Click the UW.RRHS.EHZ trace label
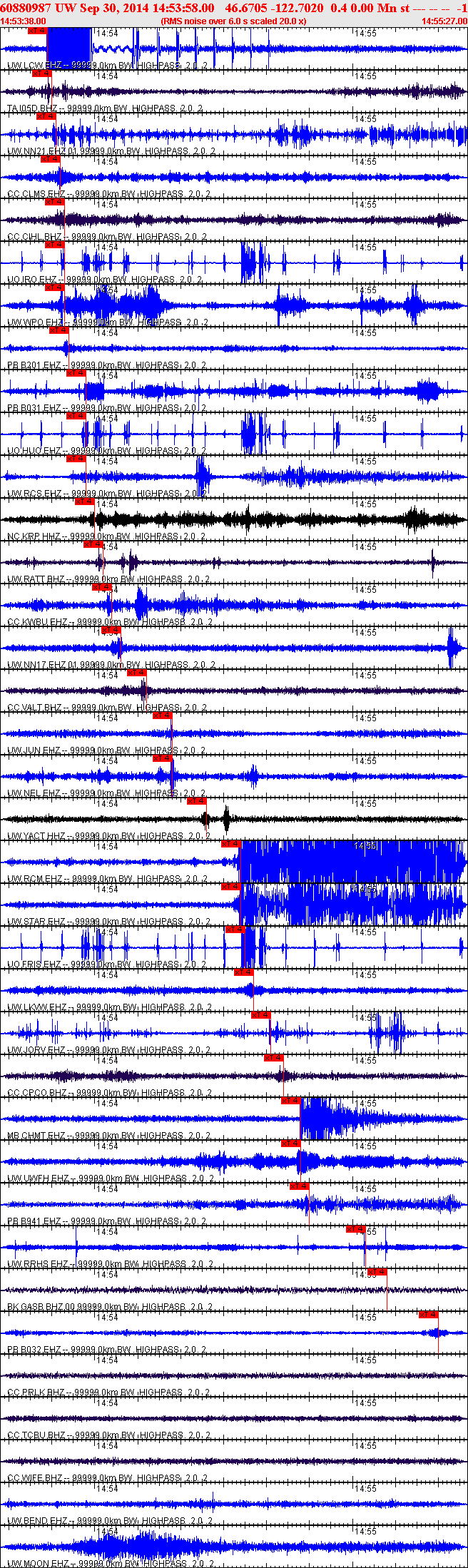 (110, 1264)
